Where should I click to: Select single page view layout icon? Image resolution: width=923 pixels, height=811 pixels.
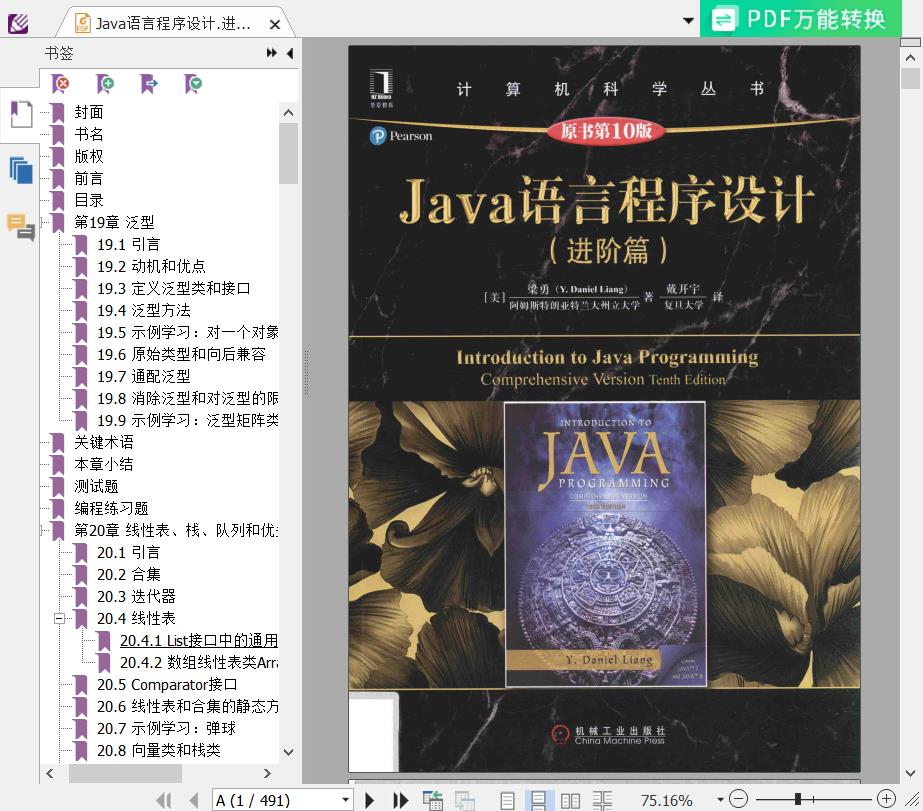(507, 800)
